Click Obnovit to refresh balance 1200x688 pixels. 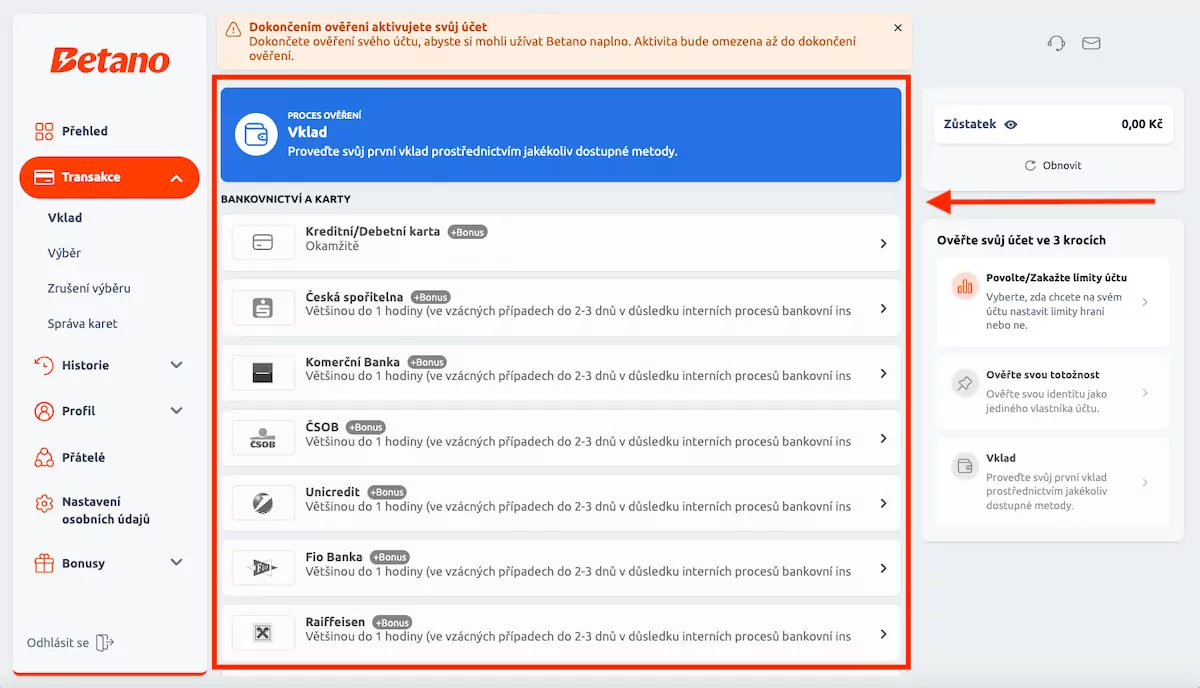coord(1053,165)
